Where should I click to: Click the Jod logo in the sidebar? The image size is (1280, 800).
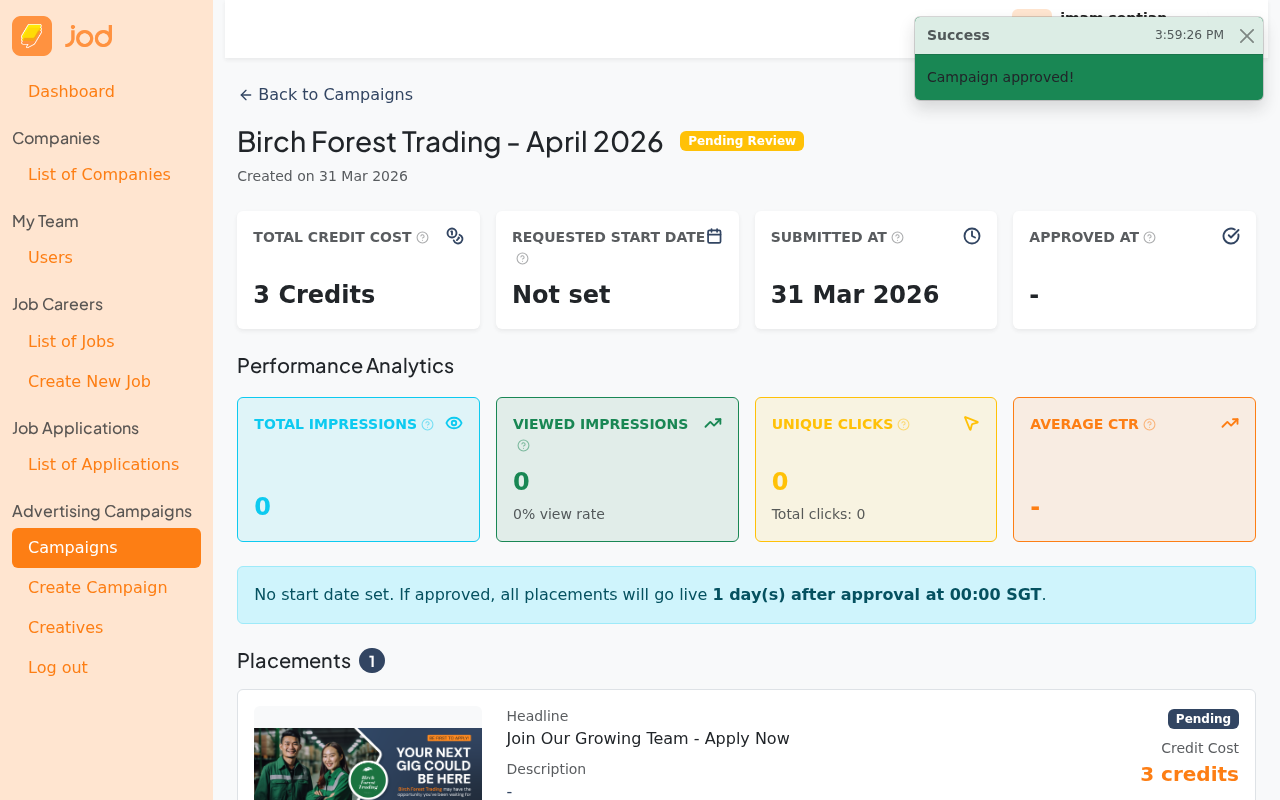pos(62,35)
